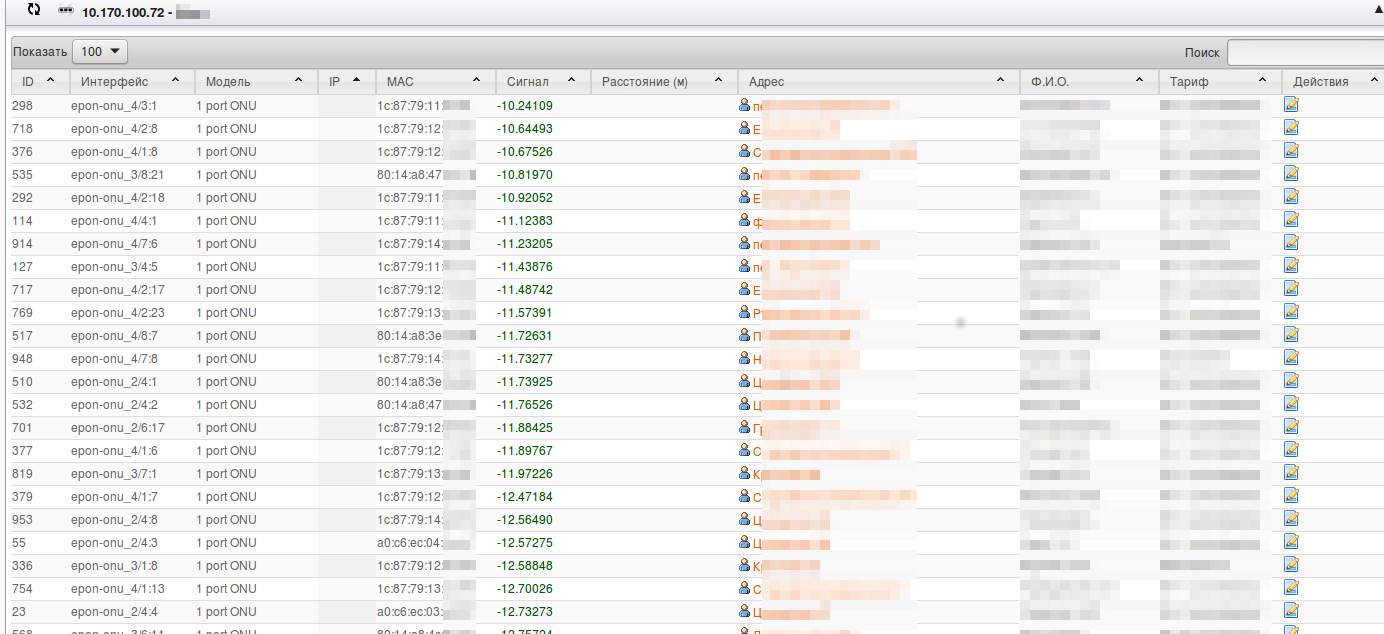Sort by the MAC column header
Viewport: 1384px width, 634px height.
click(x=435, y=82)
